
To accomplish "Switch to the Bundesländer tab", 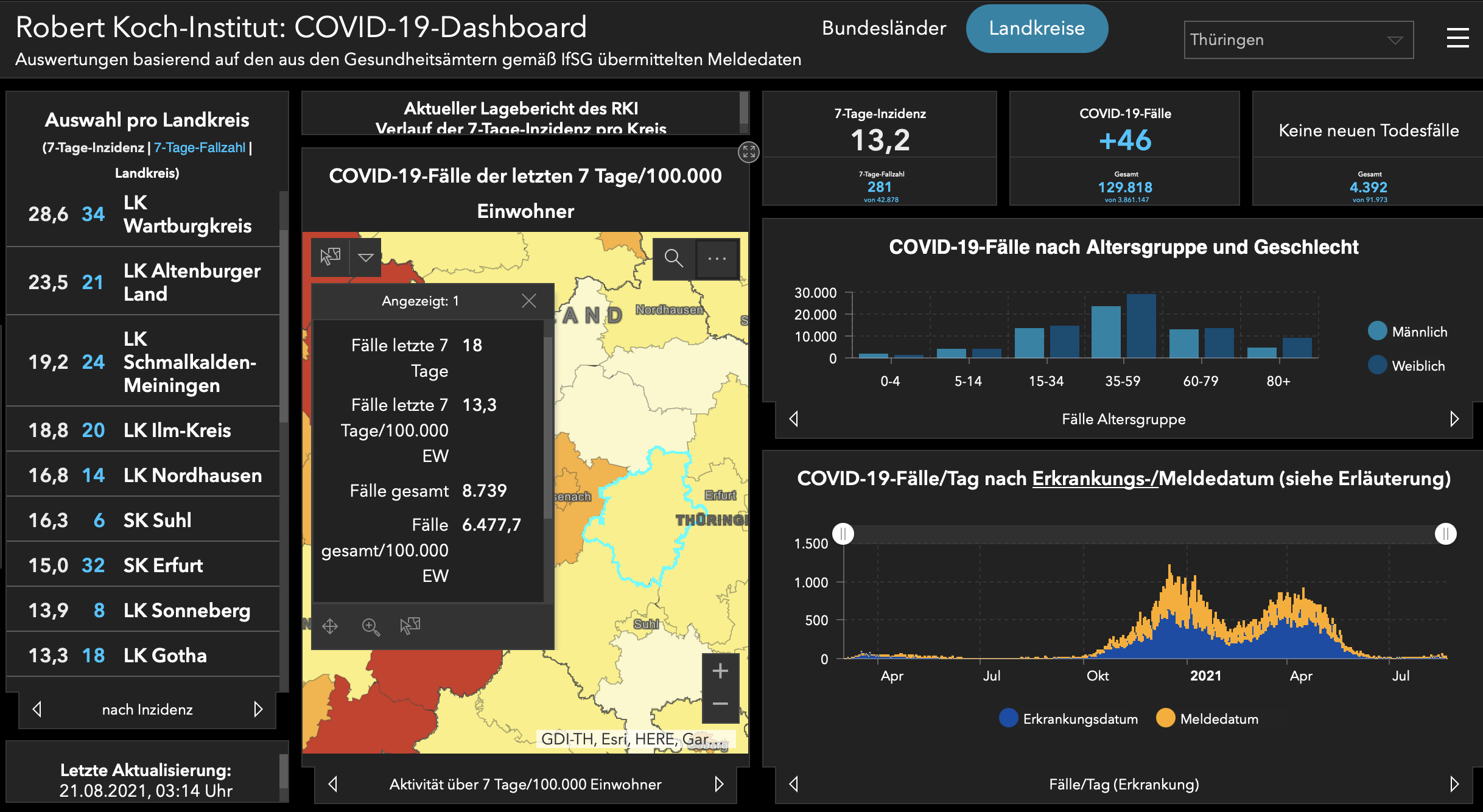I will (x=884, y=28).
